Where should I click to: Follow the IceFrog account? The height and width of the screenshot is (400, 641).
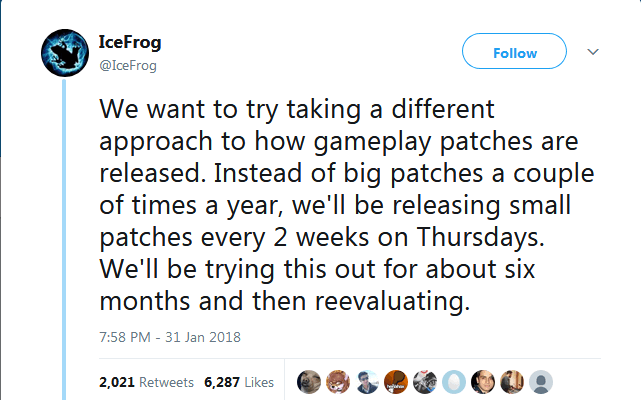click(514, 52)
